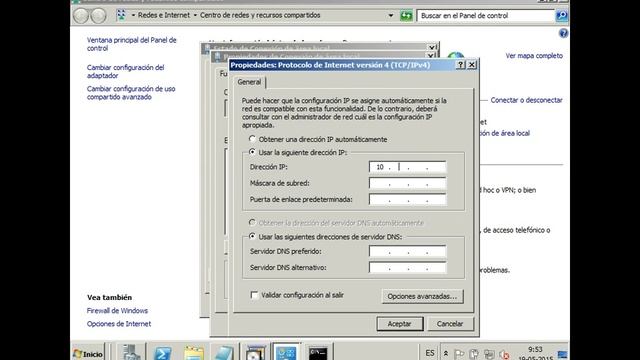Select Usar la siguiente dirección IP
This screenshot has height=360, width=640.
[x=252, y=152]
